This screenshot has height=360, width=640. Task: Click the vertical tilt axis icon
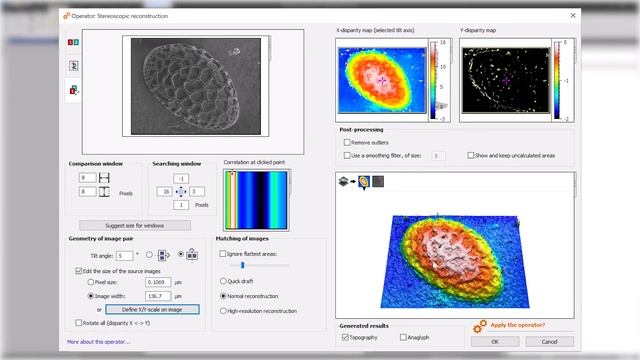192,255
